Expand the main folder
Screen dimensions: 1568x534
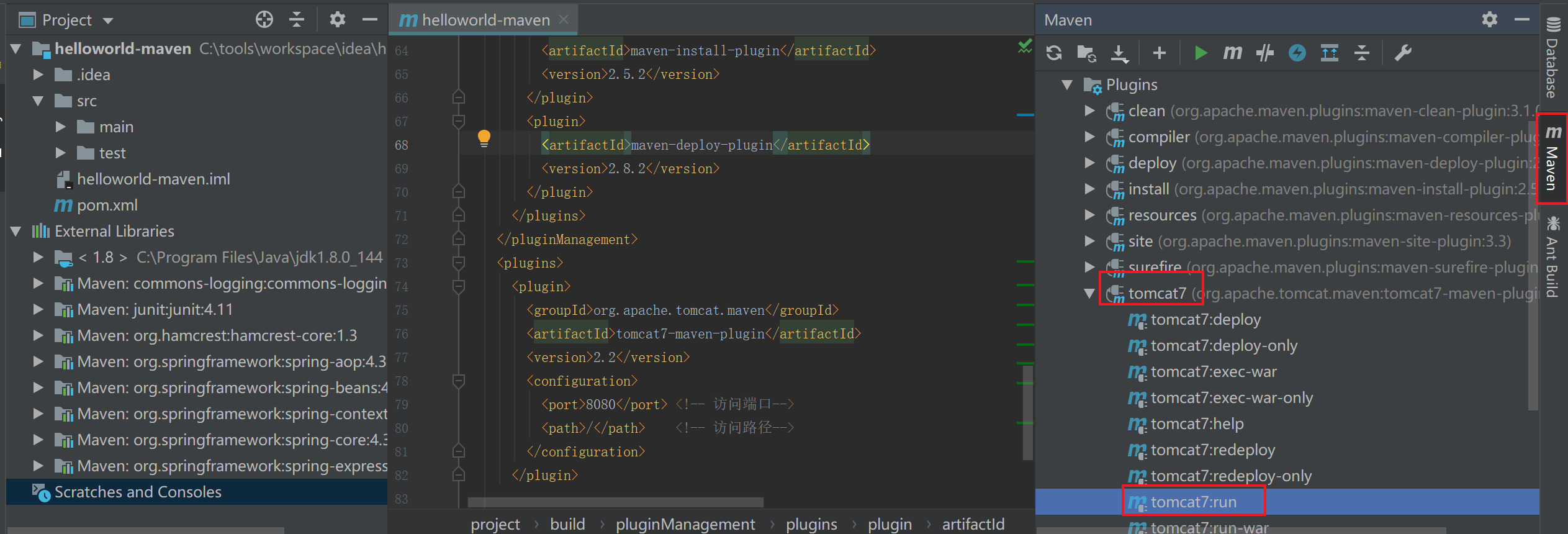pyautogui.click(x=61, y=127)
